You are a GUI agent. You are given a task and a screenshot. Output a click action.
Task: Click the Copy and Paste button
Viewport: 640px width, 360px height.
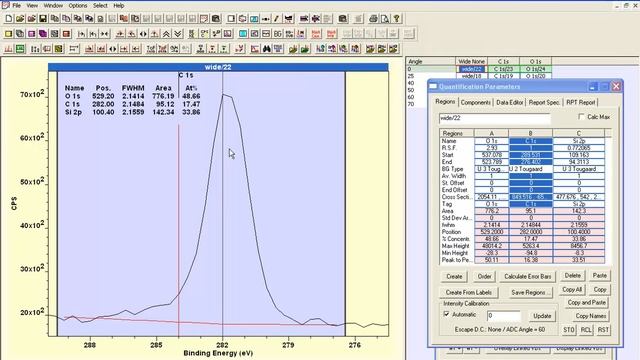[x=586, y=302]
